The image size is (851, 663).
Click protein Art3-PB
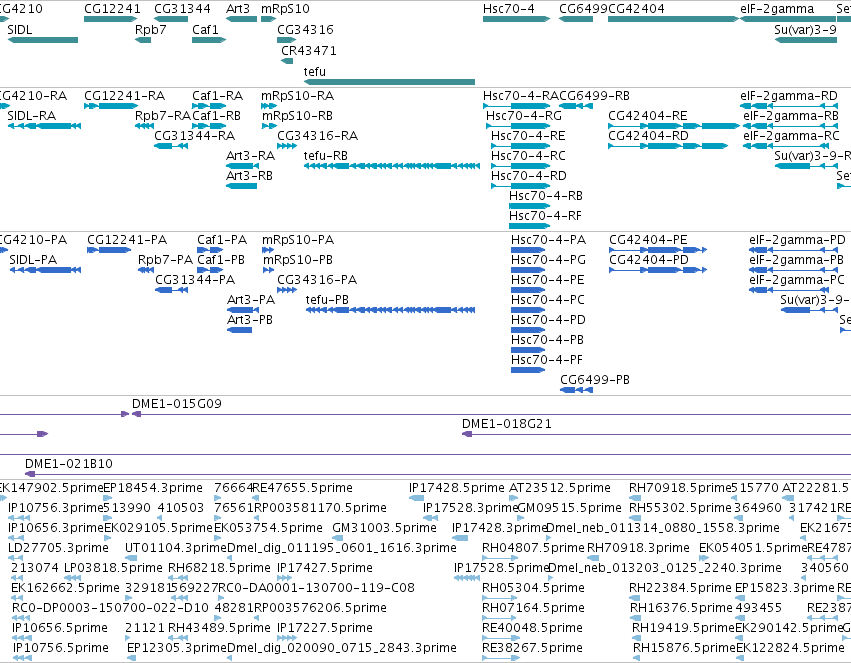239,330
